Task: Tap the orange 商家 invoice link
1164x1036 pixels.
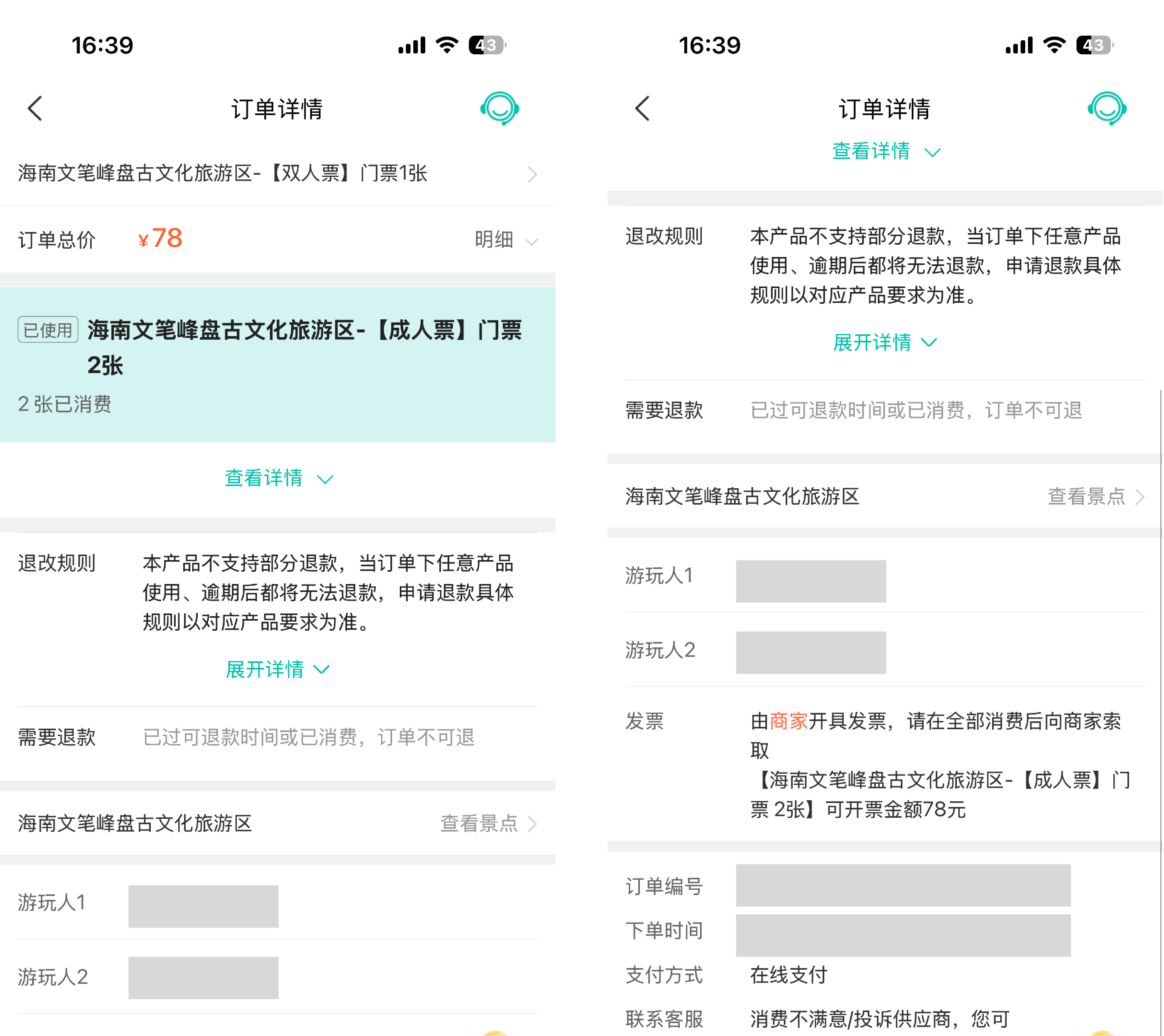Action: [789, 721]
